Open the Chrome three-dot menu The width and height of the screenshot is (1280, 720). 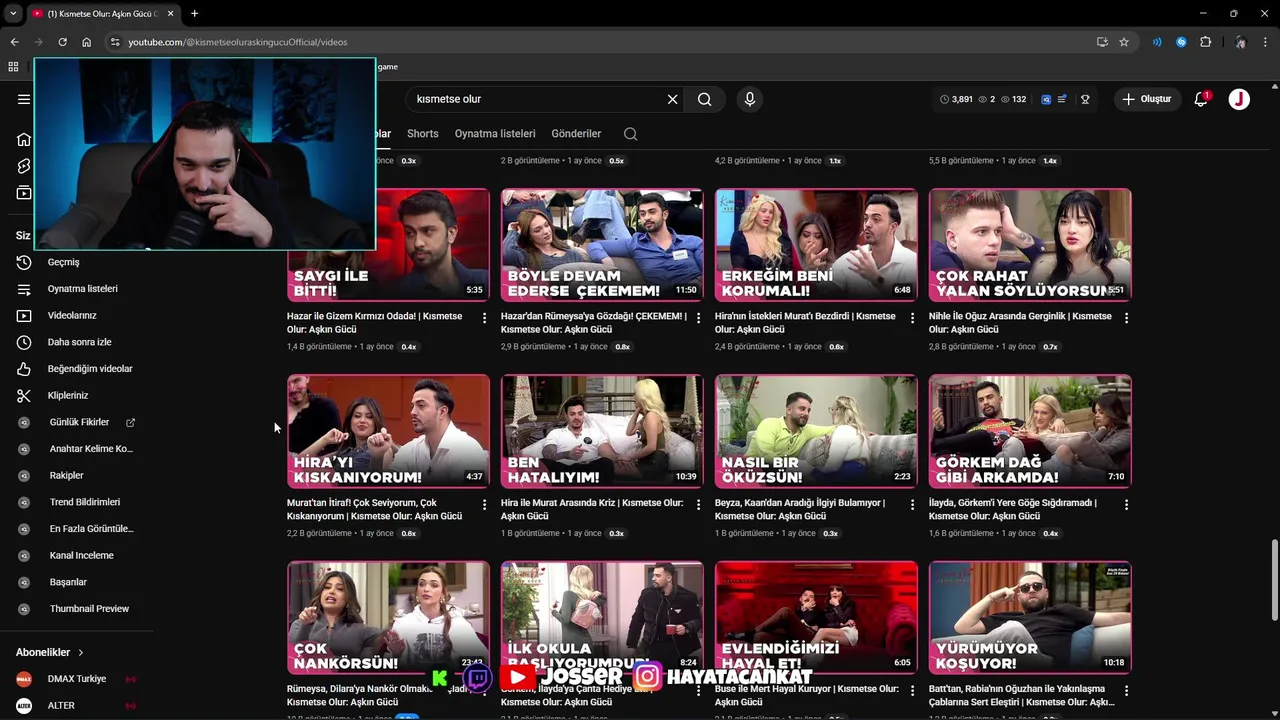[1265, 42]
